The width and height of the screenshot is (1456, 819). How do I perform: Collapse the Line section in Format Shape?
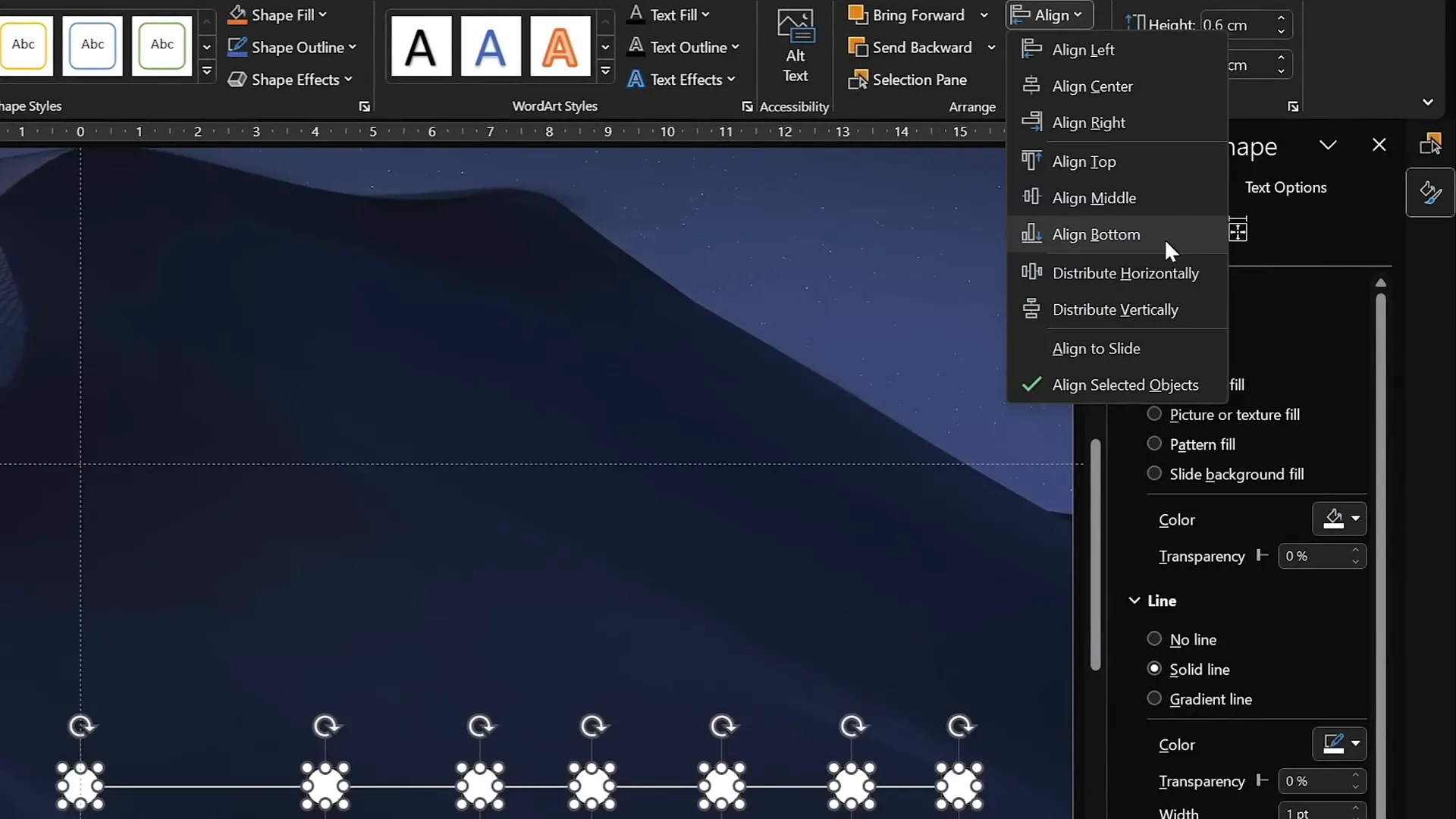(x=1134, y=601)
